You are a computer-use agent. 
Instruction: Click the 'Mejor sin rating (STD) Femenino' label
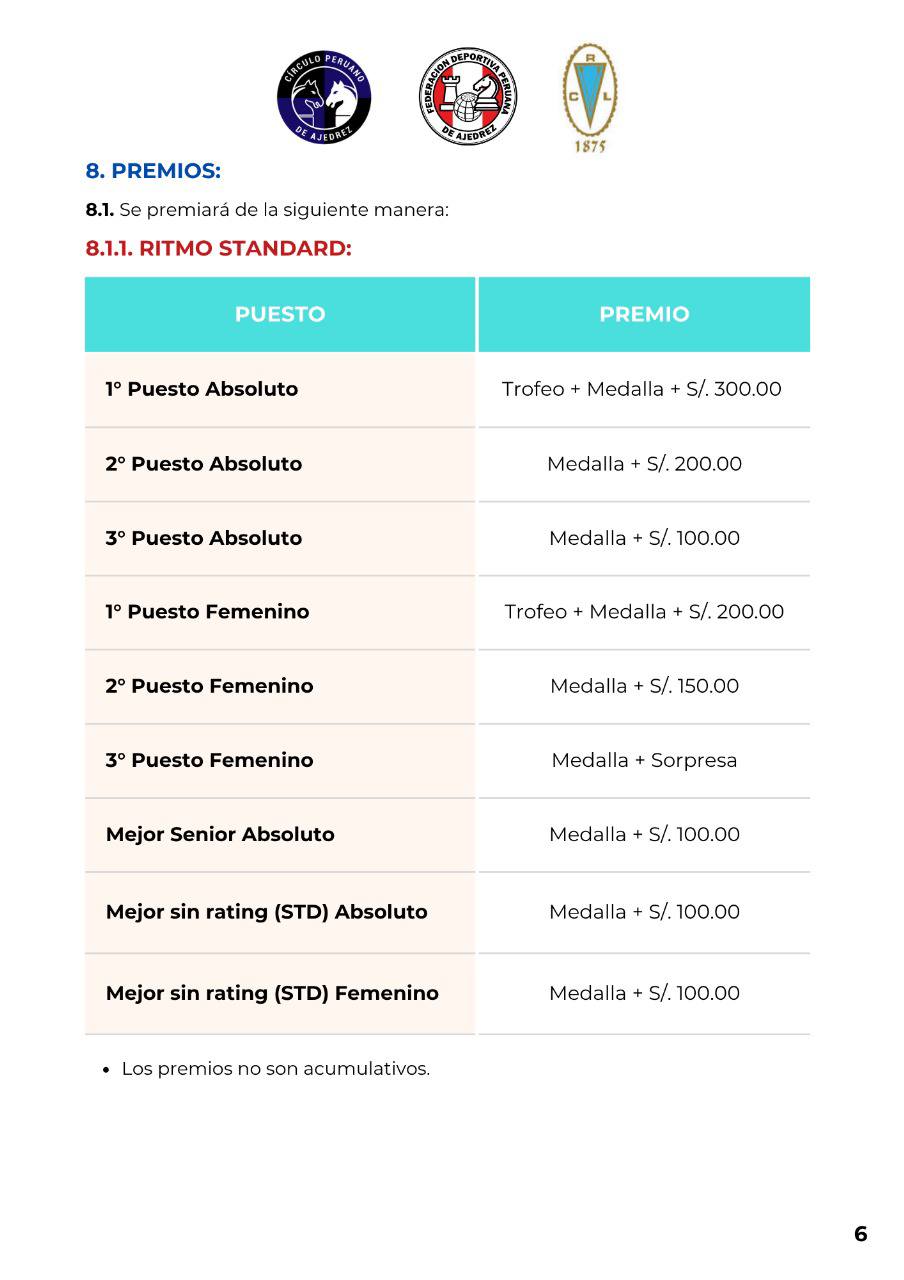pos(272,993)
